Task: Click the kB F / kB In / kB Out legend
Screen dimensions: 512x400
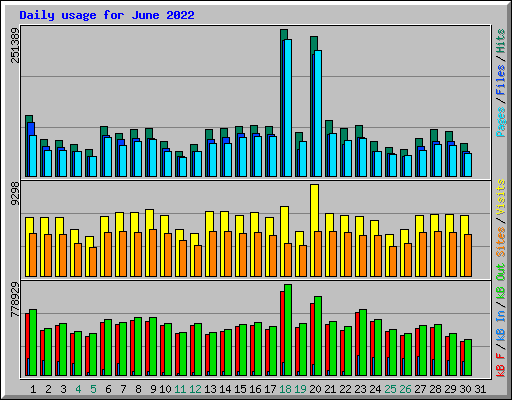Action: (500, 320)
